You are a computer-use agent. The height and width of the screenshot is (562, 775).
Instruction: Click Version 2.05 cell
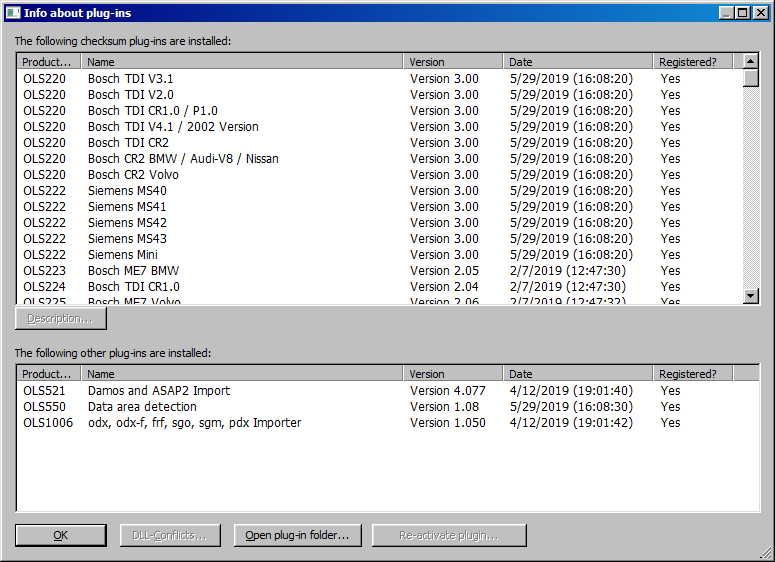coord(444,271)
